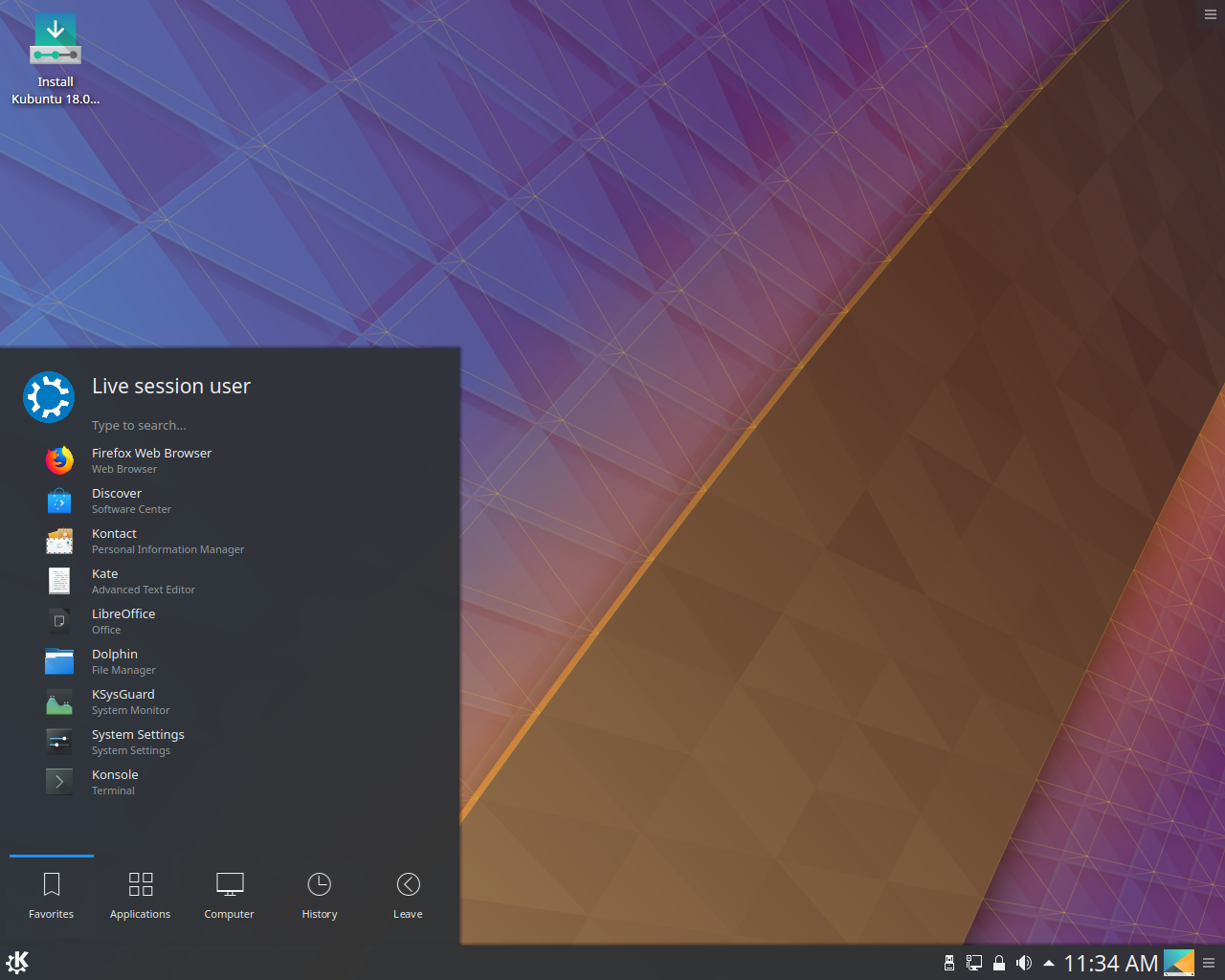Click the "Live session user" name text
The image size is (1225, 980).
point(171,386)
